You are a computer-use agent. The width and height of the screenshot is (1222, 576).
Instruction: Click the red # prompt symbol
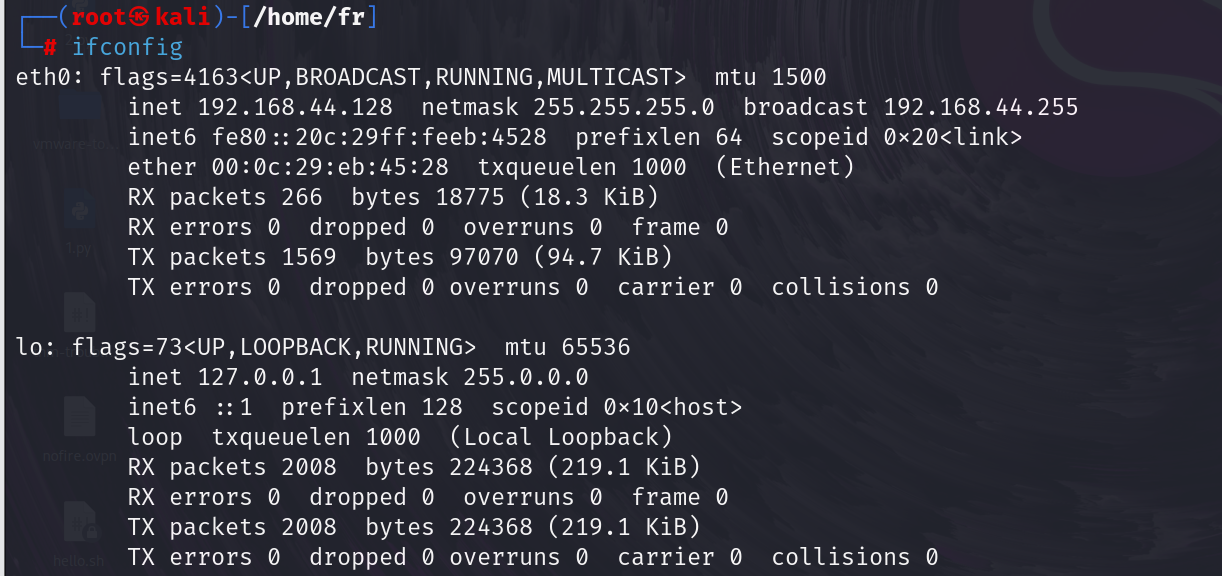50,47
